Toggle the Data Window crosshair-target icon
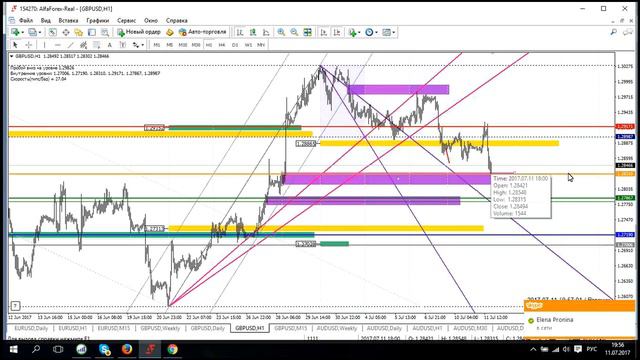640x360 pixels. [x=66, y=32]
